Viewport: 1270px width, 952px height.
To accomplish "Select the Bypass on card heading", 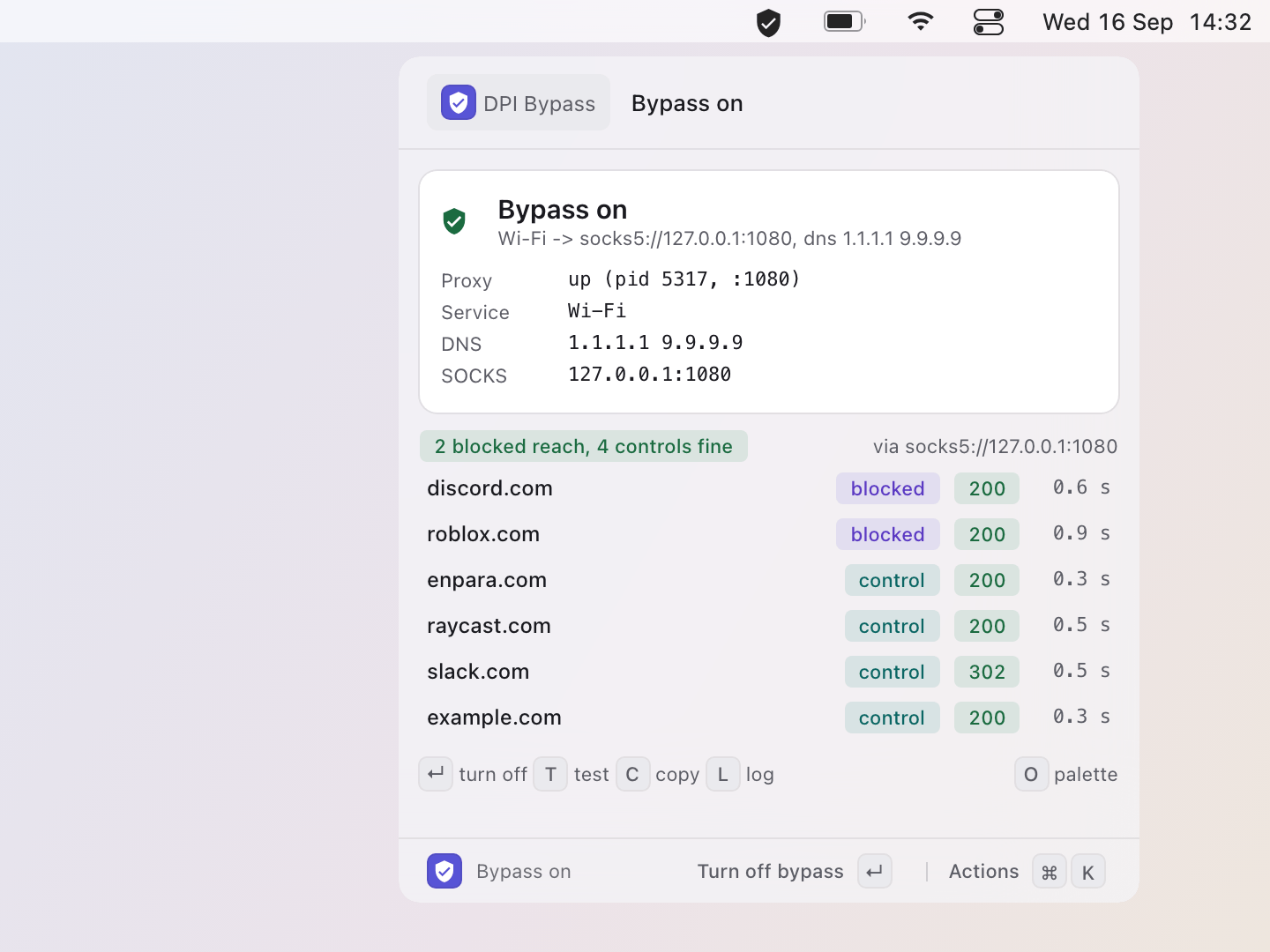I will tap(563, 210).
